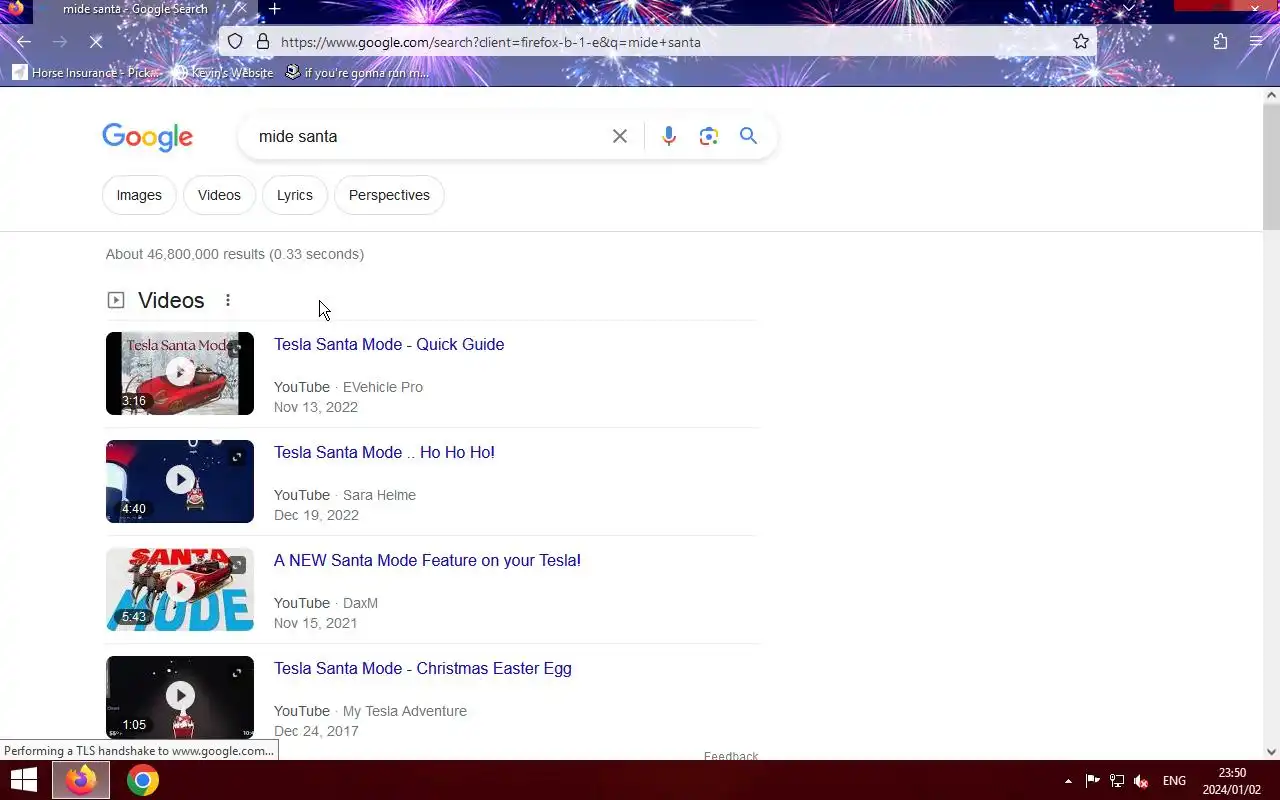Click the Firefox taskbar icon

81,780
